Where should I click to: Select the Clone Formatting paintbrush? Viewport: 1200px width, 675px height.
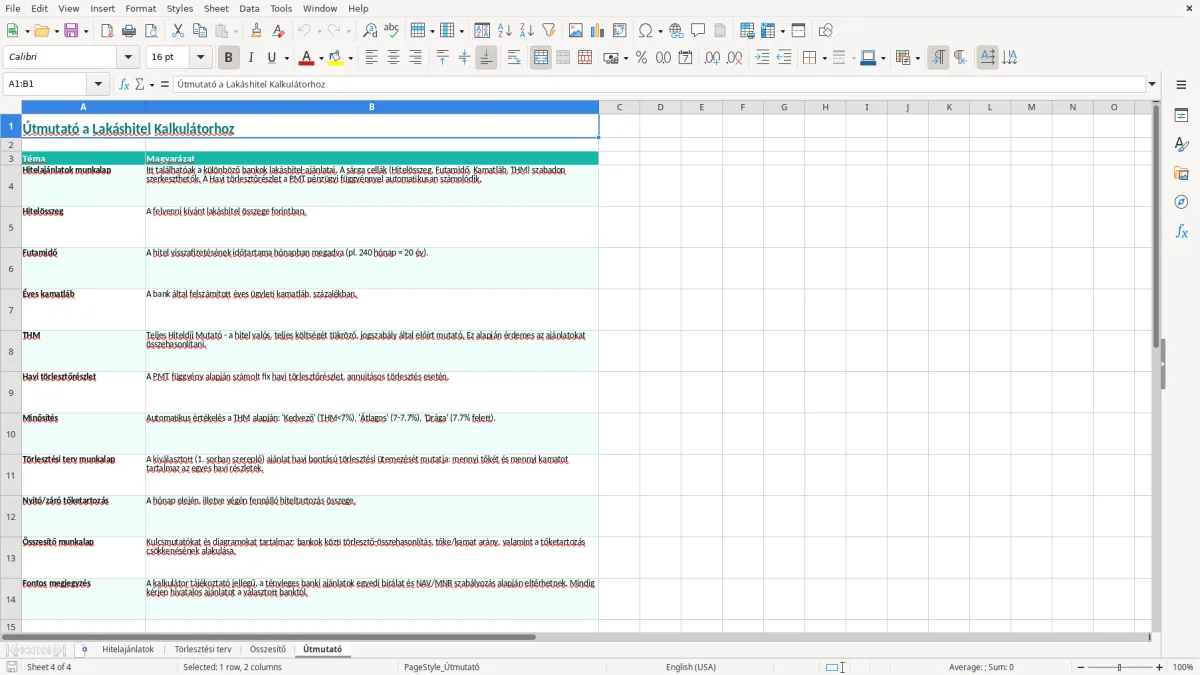257,31
